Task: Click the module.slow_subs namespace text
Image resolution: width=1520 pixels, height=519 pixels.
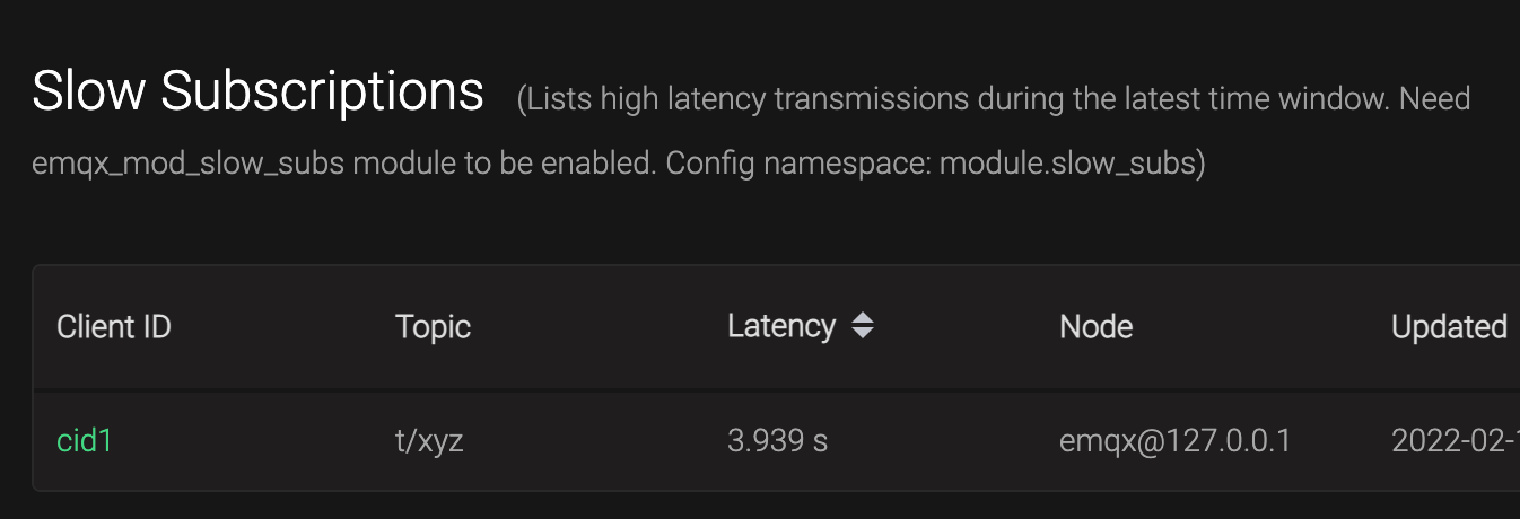Action: [x=1067, y=163]
